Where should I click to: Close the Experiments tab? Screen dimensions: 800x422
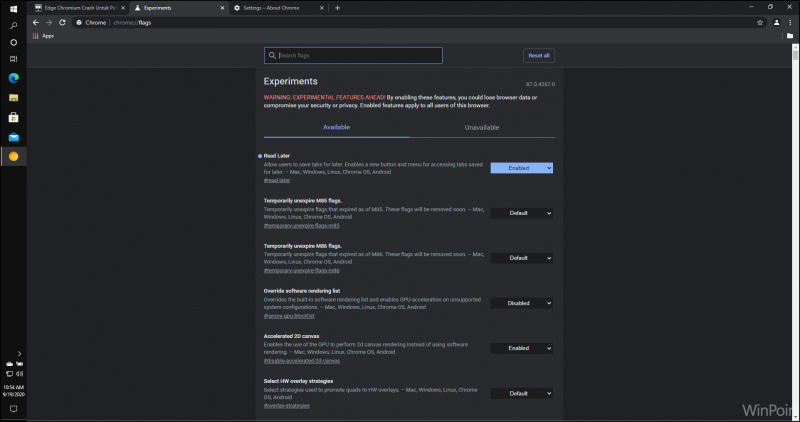point(222,8)
